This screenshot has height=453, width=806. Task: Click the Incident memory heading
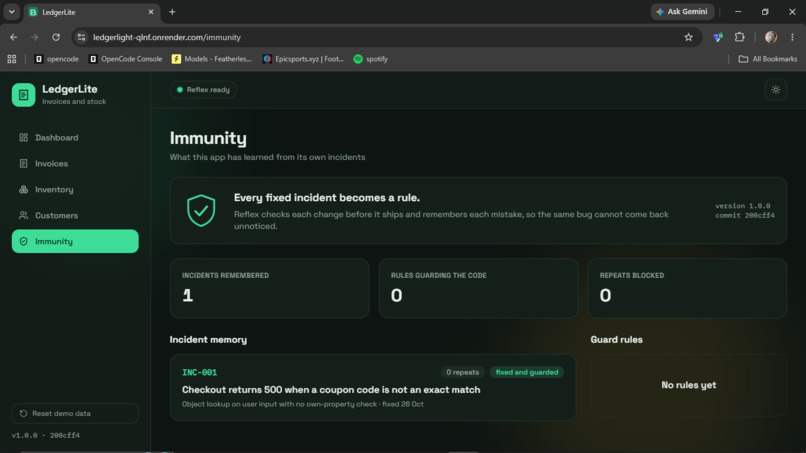(x=208, y=340)
